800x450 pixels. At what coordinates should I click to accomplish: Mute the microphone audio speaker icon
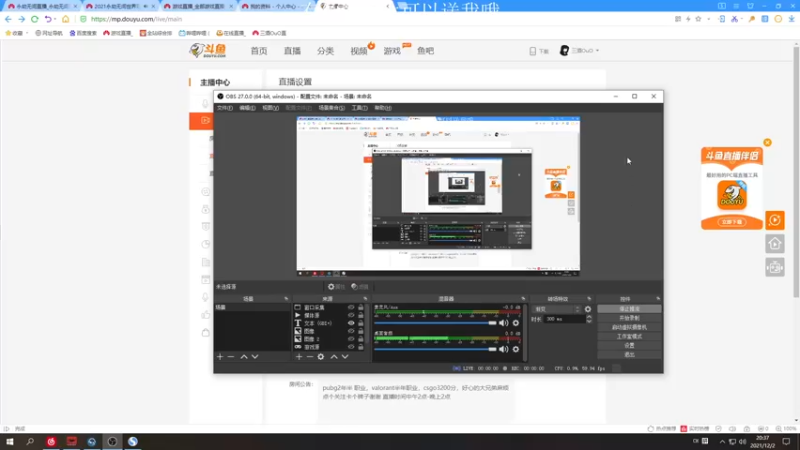(504, 323)
